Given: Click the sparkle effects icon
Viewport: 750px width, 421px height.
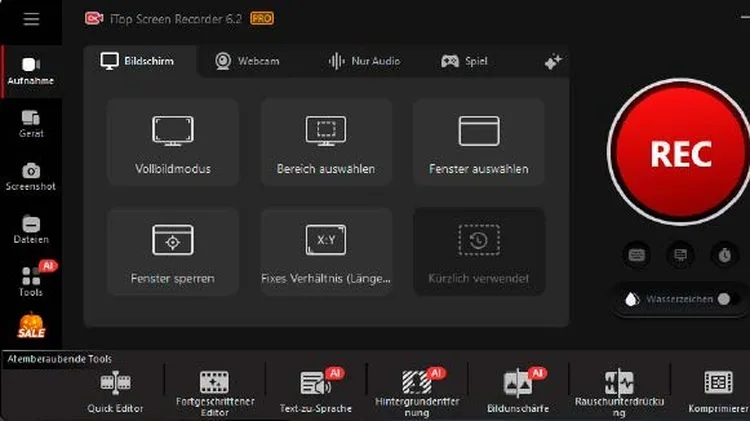Looking at the screenshot, I should click(553, 62).
